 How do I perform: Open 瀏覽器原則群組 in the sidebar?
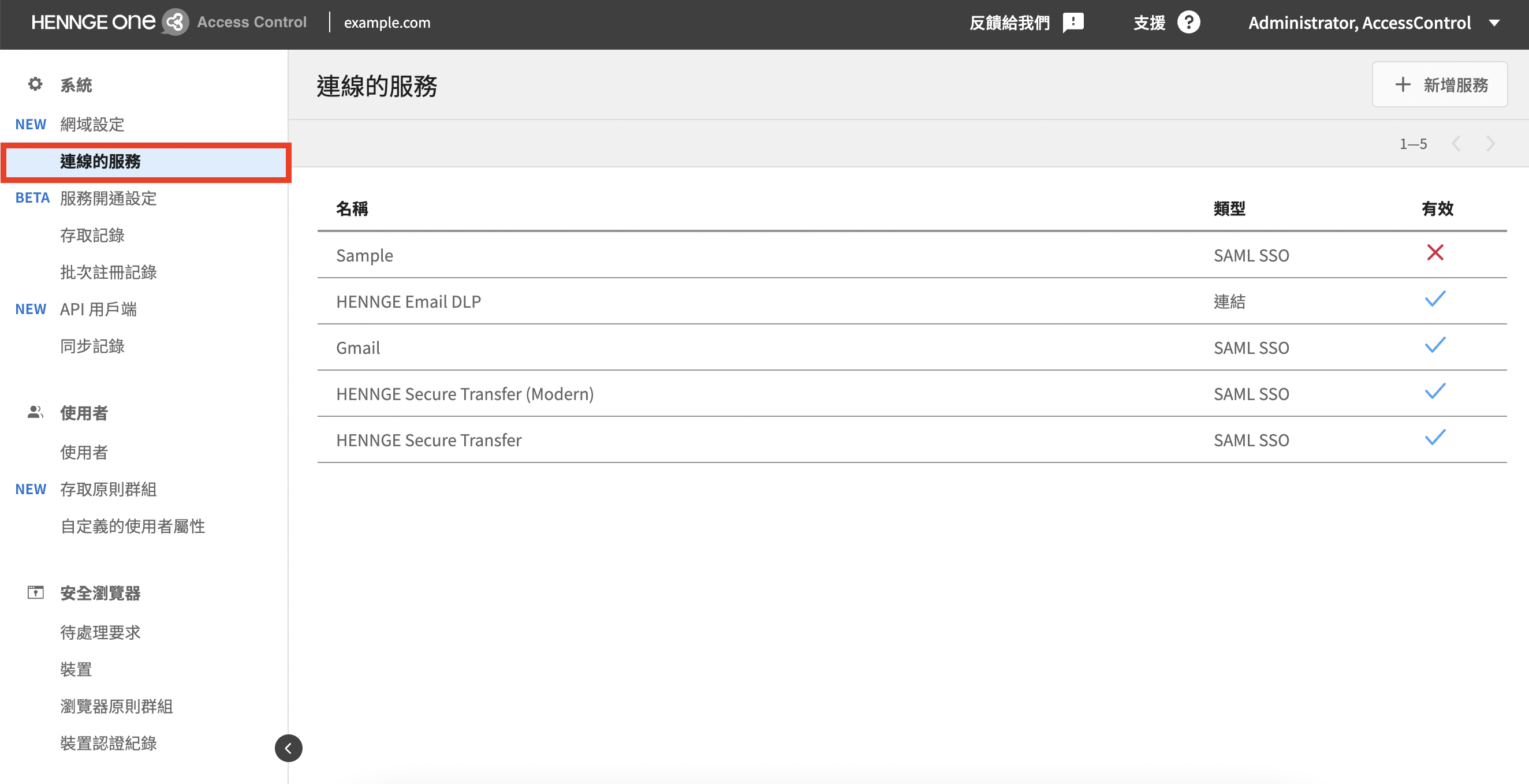coord(116,706)
